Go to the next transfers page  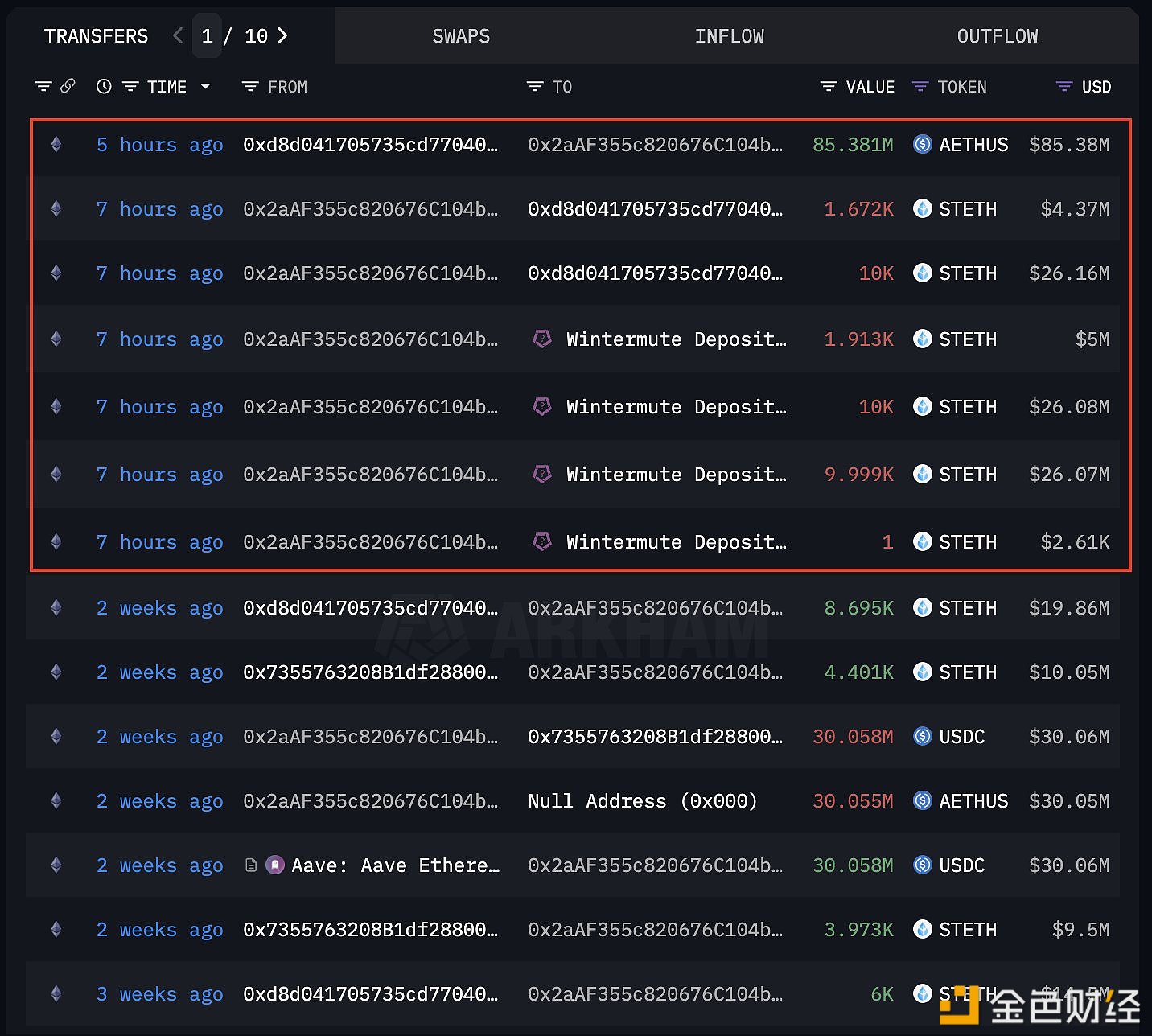[282, 36]
